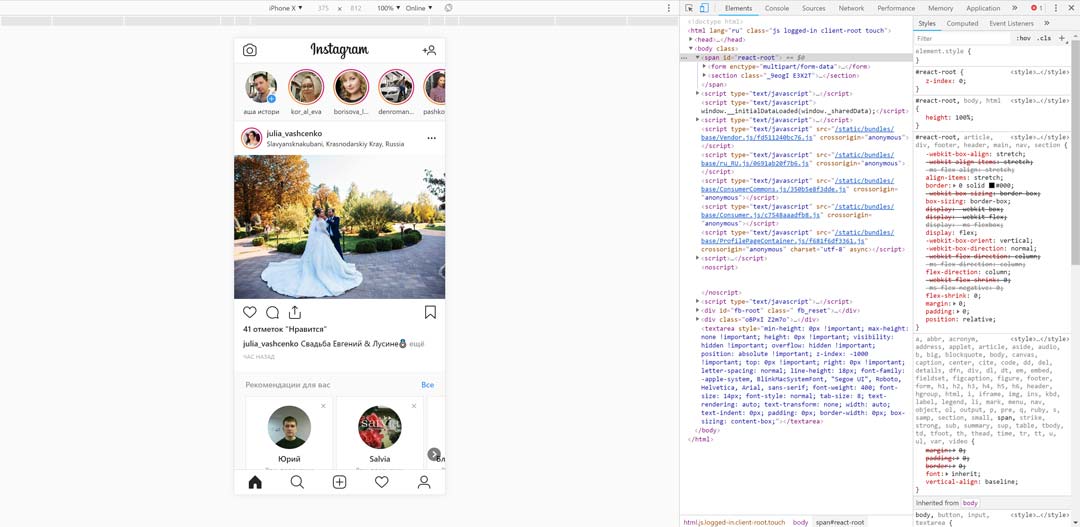1080x527 pixels.
Task: Open the wedding photo post image
Action: (340, 227)
